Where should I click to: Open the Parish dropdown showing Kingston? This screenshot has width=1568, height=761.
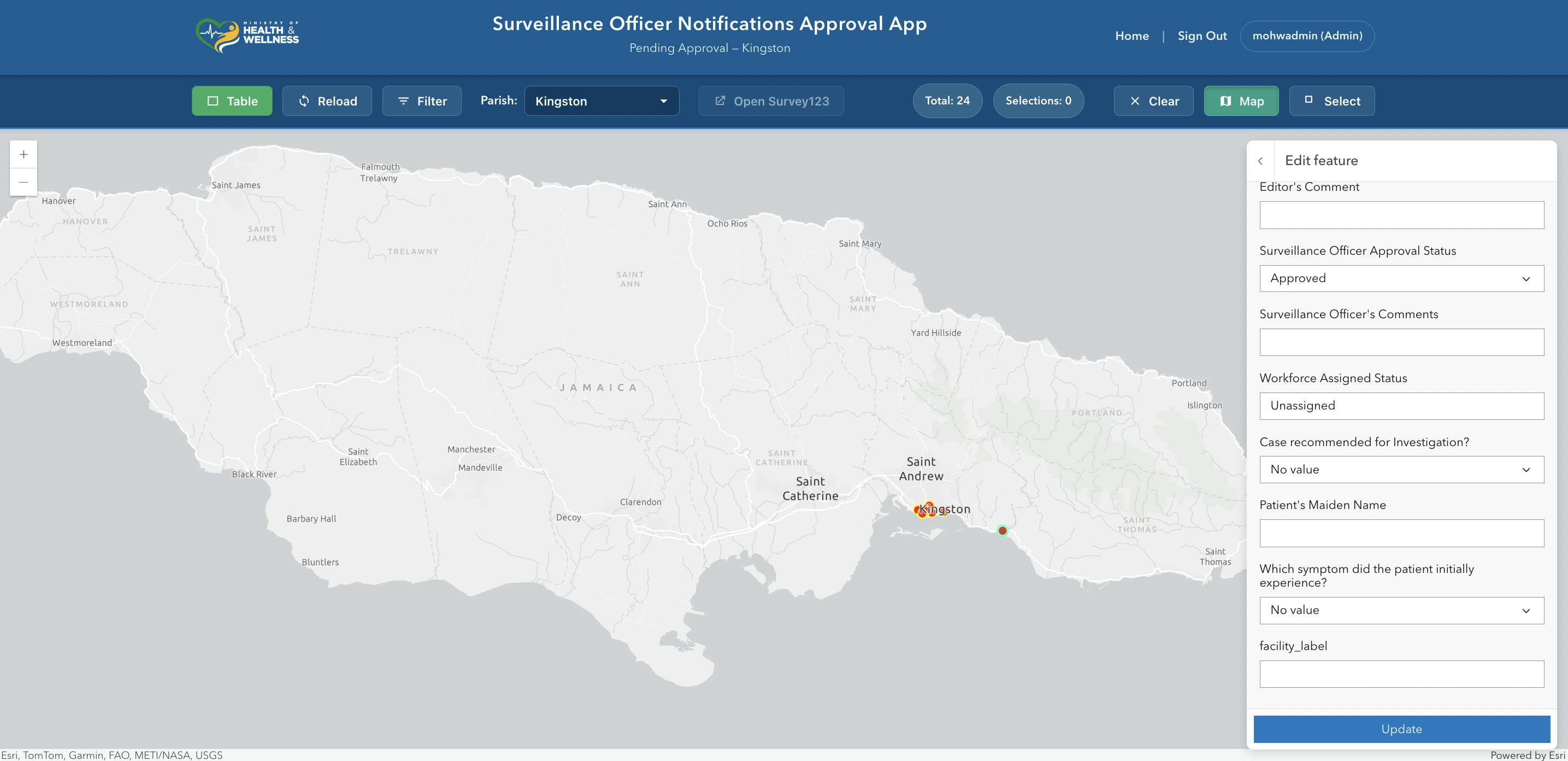(602, 101)
